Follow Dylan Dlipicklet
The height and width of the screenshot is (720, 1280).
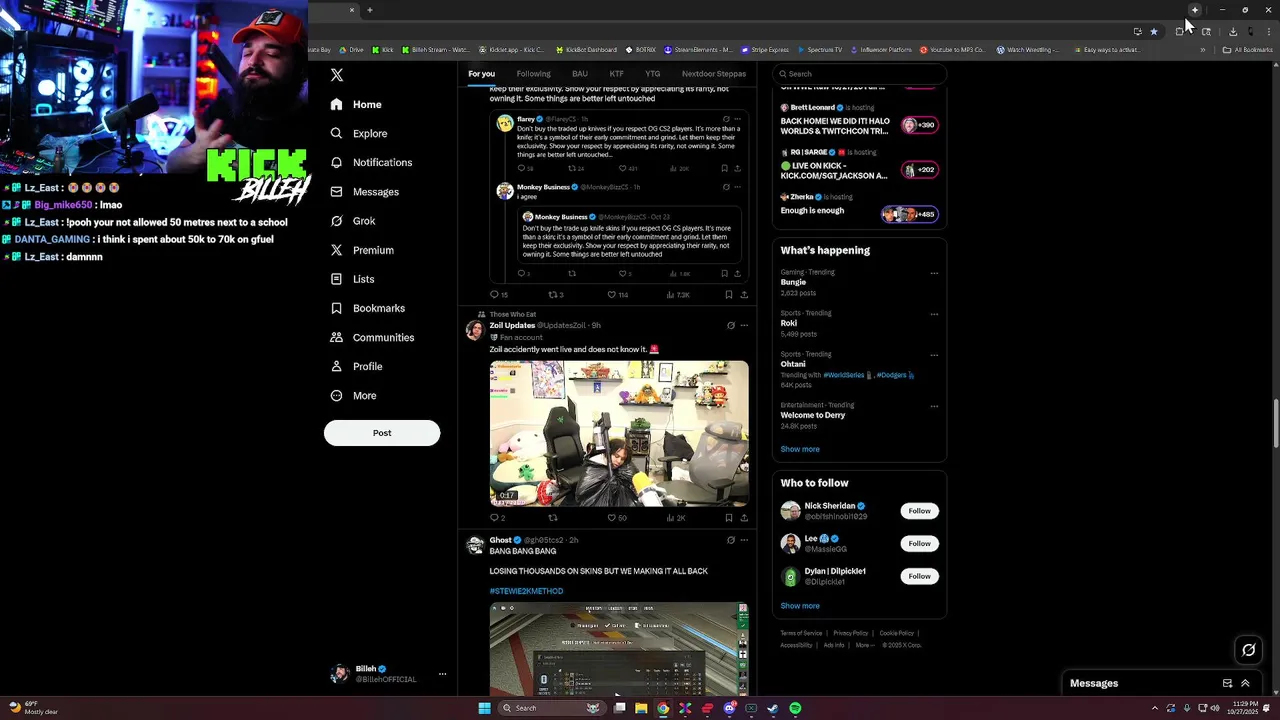click(919, 576)
